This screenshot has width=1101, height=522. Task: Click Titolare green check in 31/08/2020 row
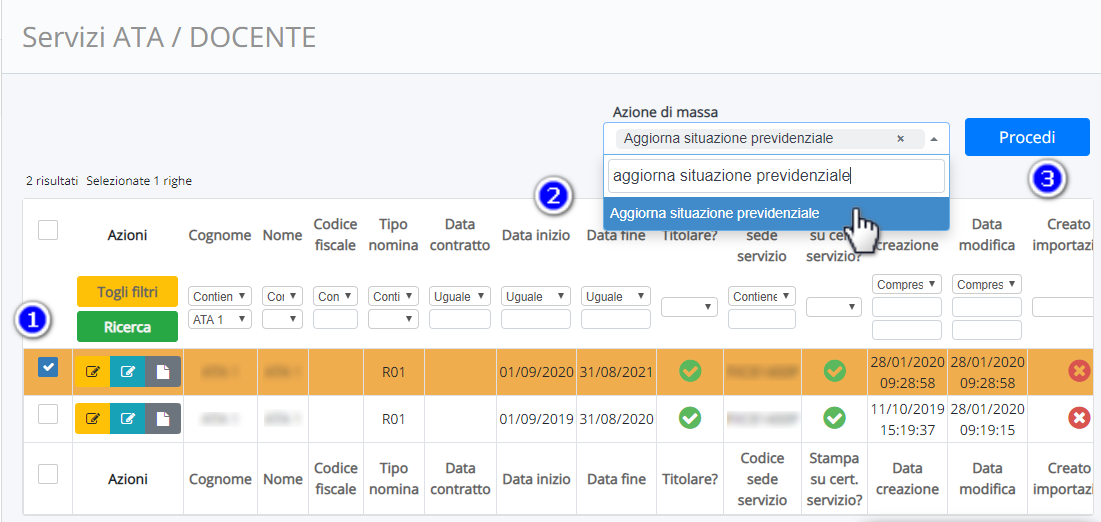click(690, 418)
